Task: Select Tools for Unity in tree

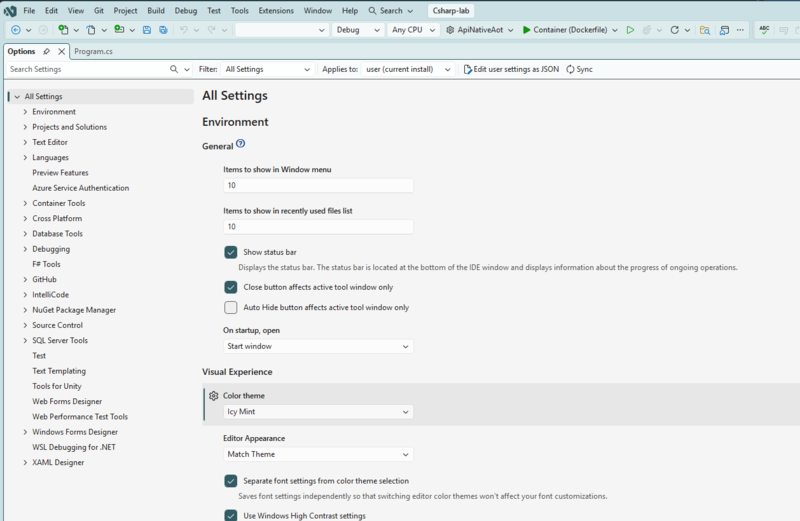Action: pyautogui.click(x=57, y=386)
